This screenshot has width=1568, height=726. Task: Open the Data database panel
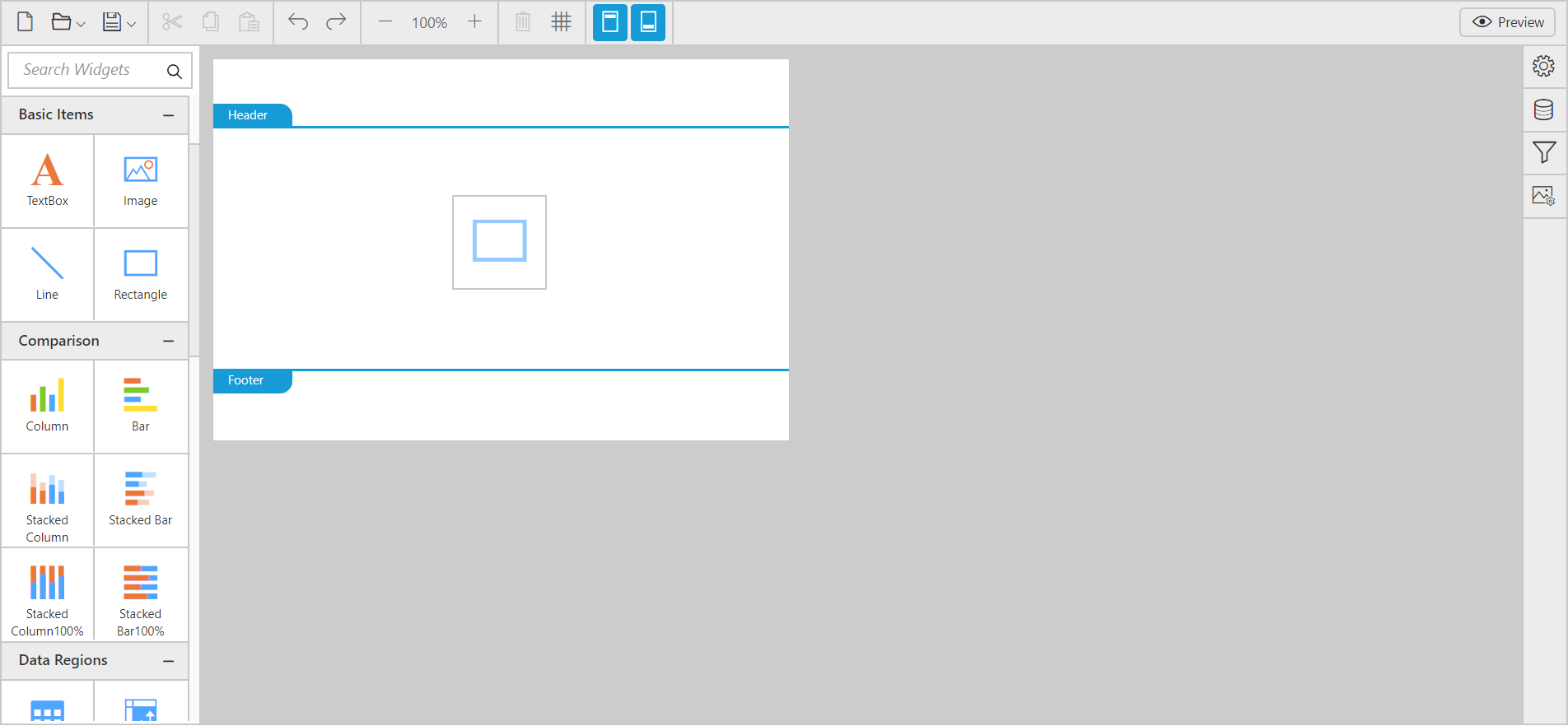point(1544,109)
